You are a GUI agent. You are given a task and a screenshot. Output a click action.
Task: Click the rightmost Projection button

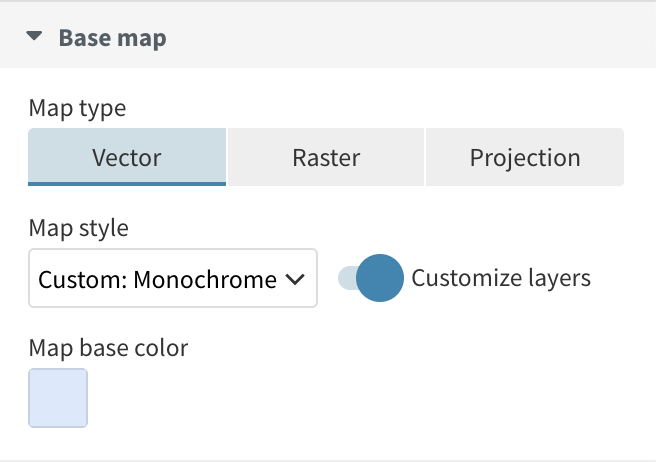click(525, 157)
